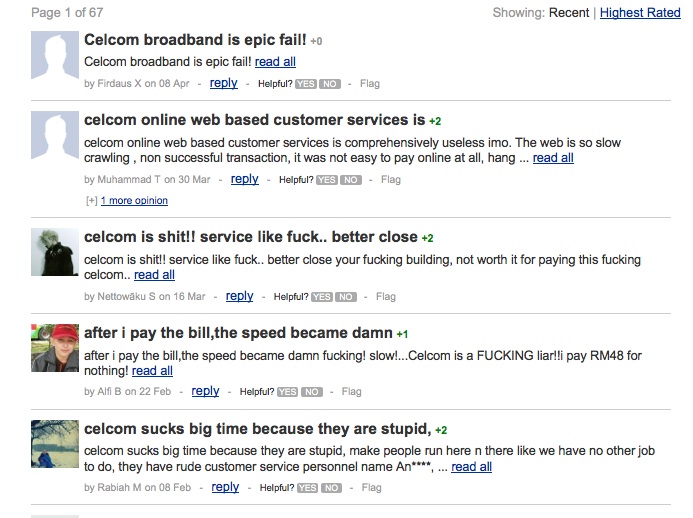Viewport: 693px width, 518px height.
Task: Select the Recent sorting option
Action: (569, 13)
